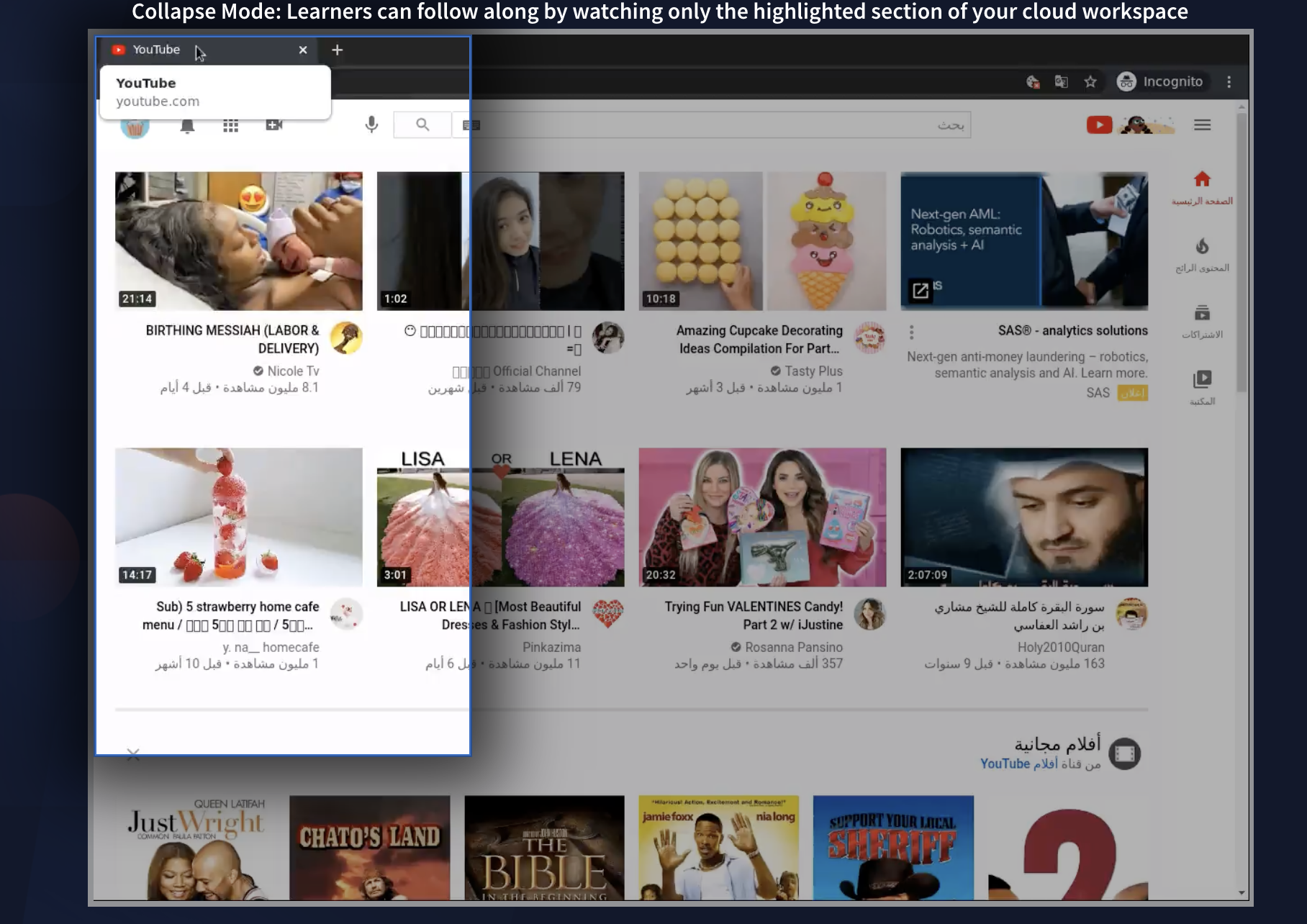This screenshot has height=924, width=1307.
Task: Open the Jamie Foxx Nia Long movie poster
Action: 719,848
